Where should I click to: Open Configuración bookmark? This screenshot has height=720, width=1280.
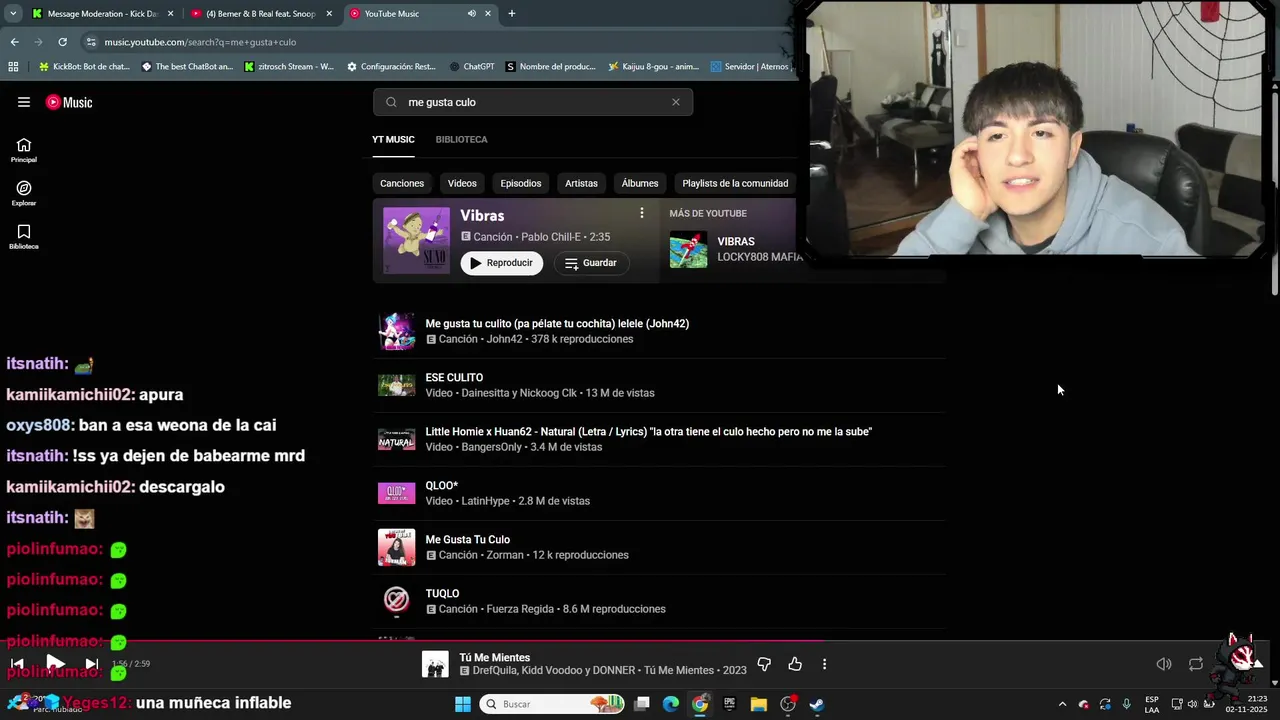[391, 67]
